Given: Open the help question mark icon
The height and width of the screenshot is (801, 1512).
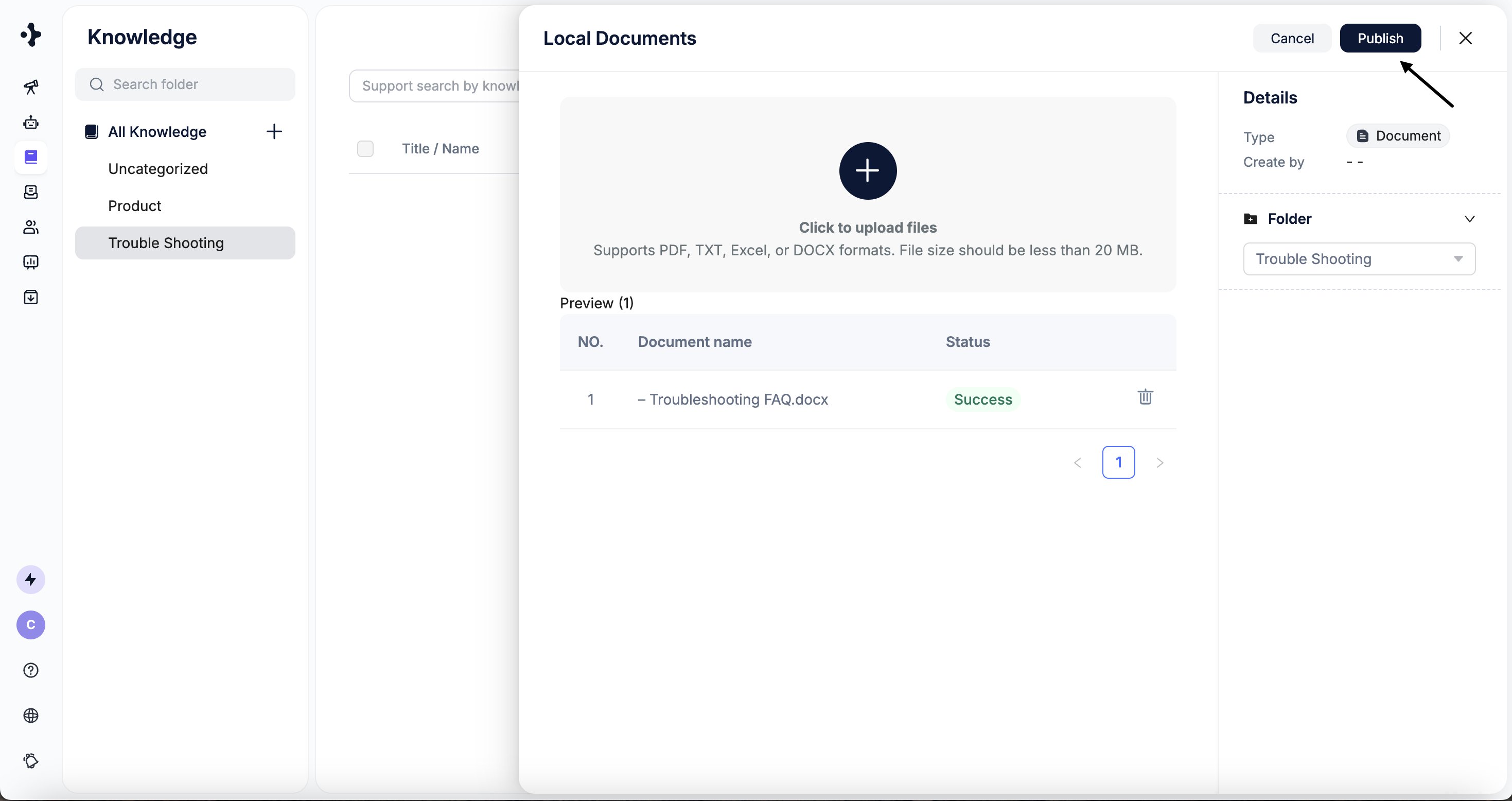Looking at the screenshot, I should pos(30,671).
